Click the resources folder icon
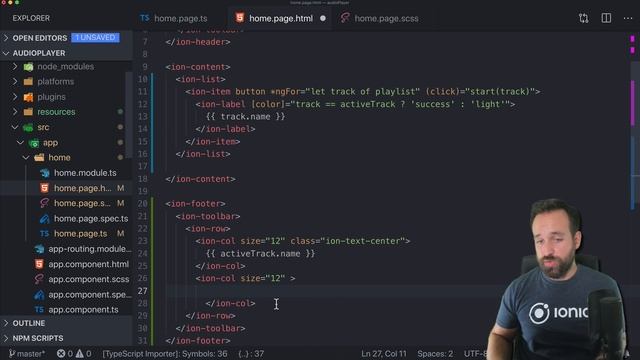The height and width of the screenshot is (360, 640). (28, 112)
